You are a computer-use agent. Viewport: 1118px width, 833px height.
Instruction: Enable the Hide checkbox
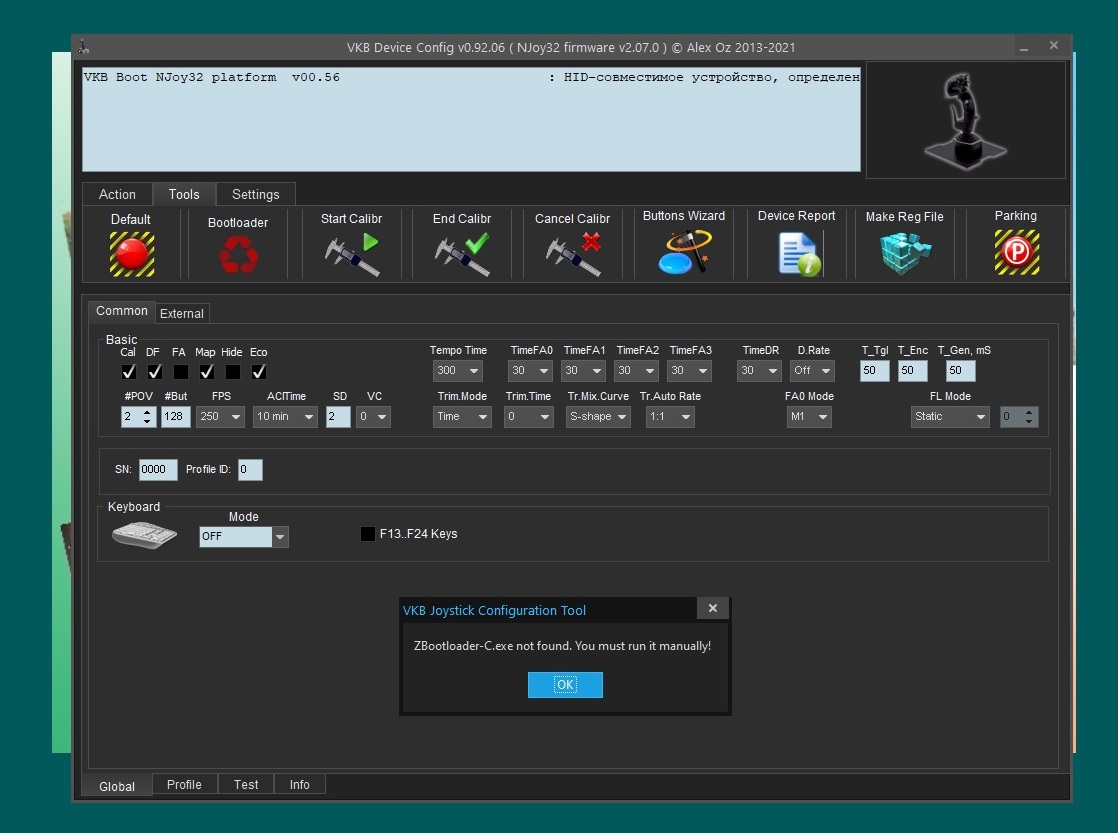coord(233,372)
